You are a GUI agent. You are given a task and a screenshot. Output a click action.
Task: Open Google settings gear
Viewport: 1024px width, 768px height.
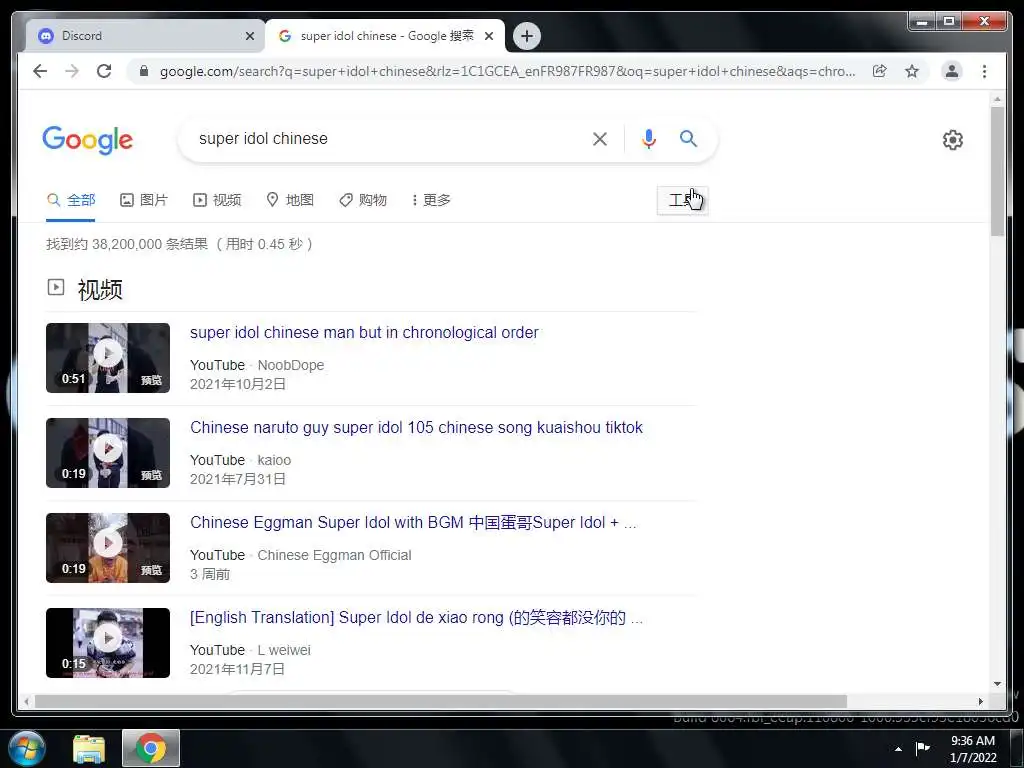coord(952,140)
